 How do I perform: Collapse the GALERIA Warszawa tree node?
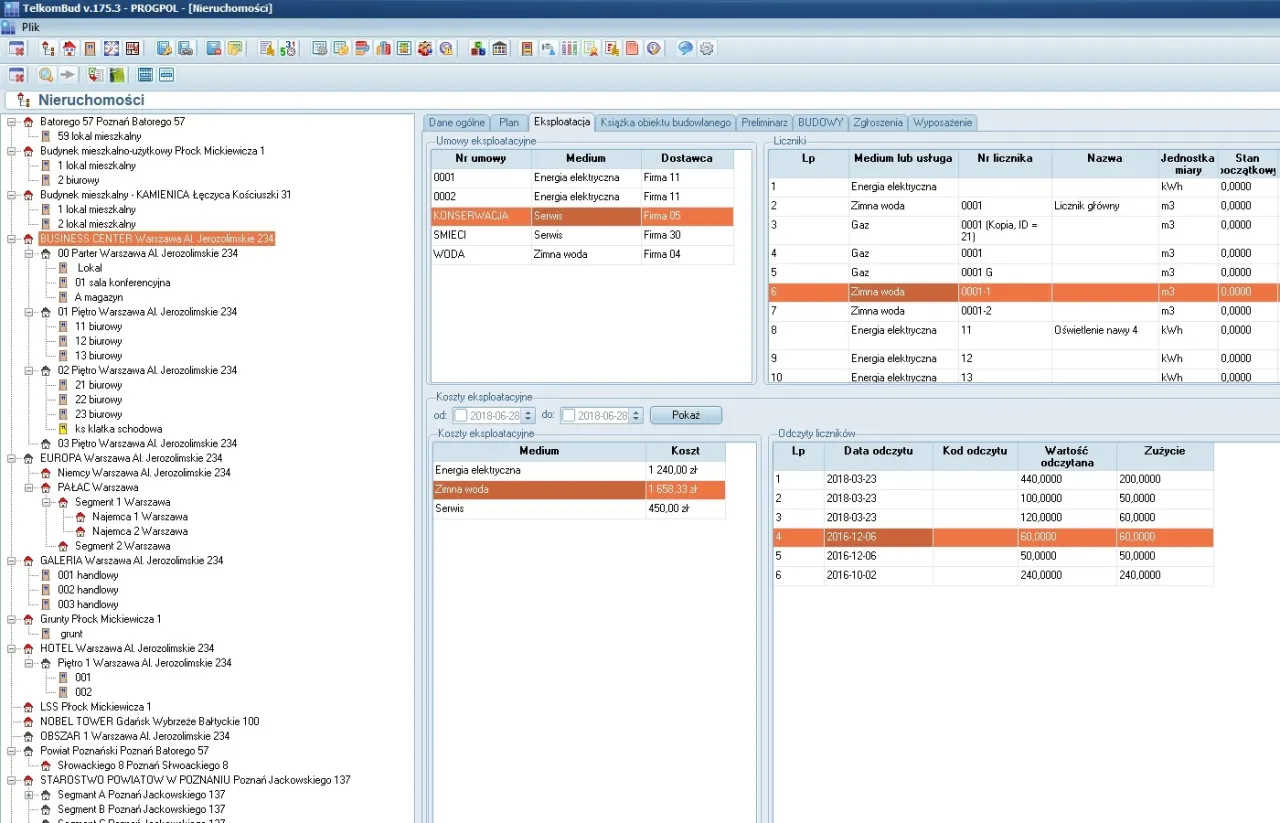11,561
